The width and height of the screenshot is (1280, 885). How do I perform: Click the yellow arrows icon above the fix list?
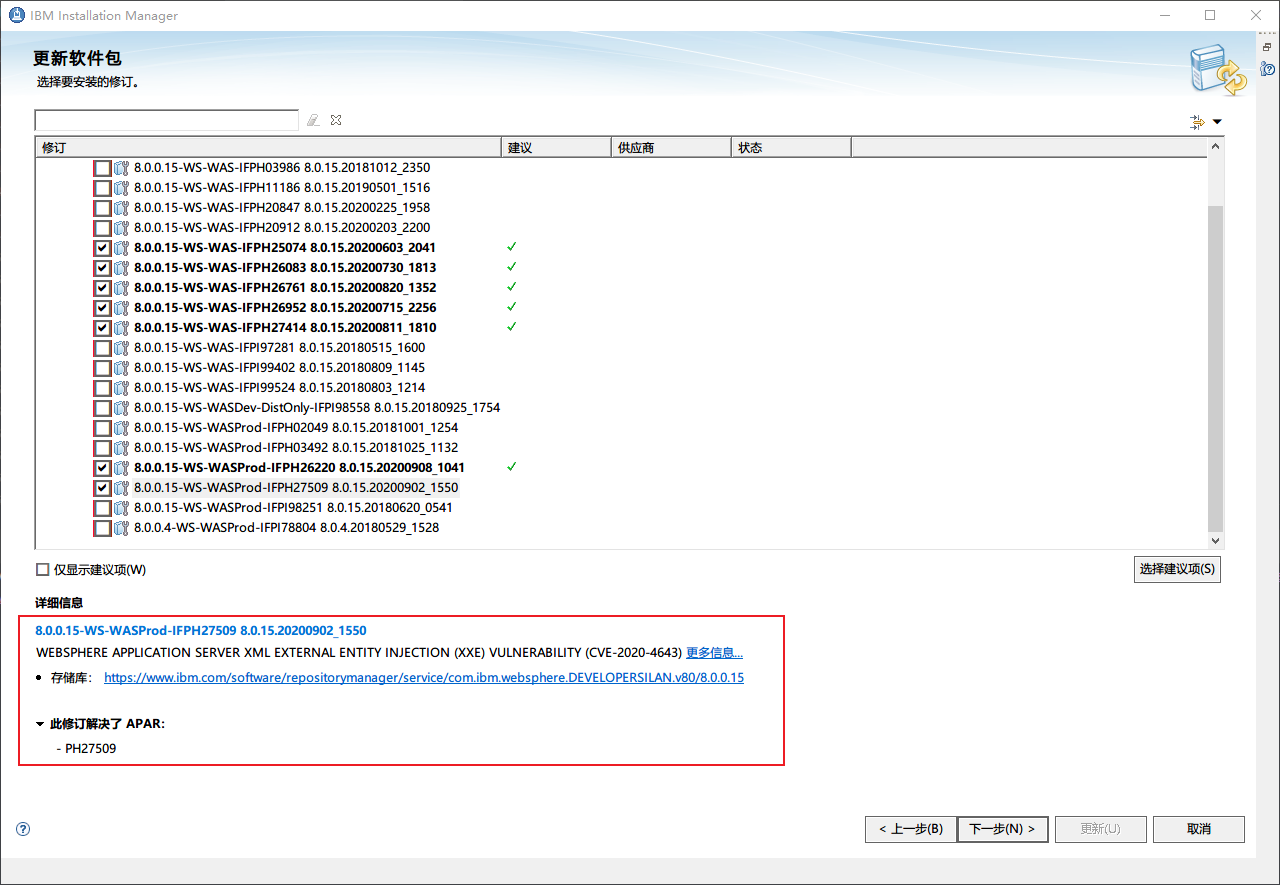(x=1197, y=122)
